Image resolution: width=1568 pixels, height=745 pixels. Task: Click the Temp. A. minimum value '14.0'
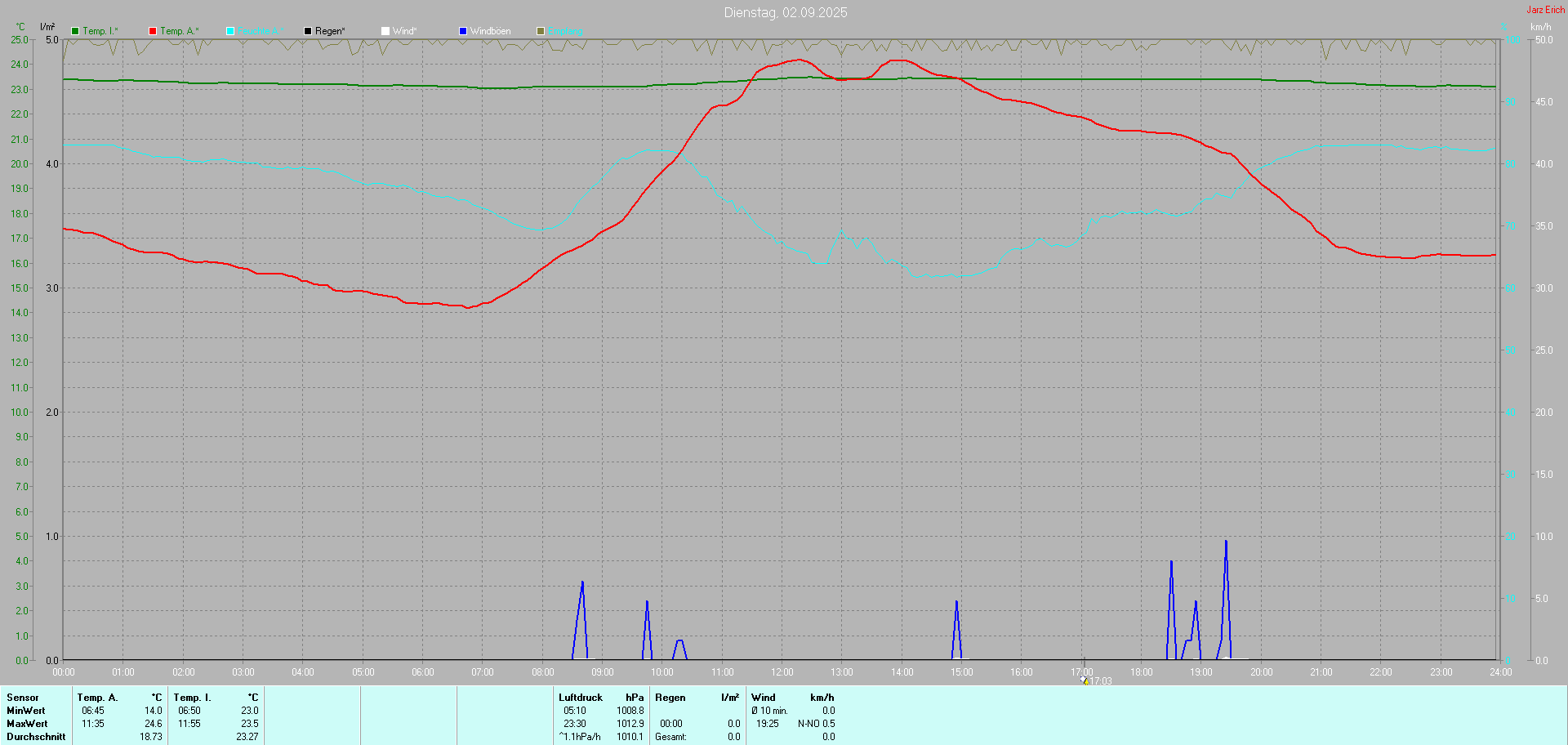pos(154,711)
